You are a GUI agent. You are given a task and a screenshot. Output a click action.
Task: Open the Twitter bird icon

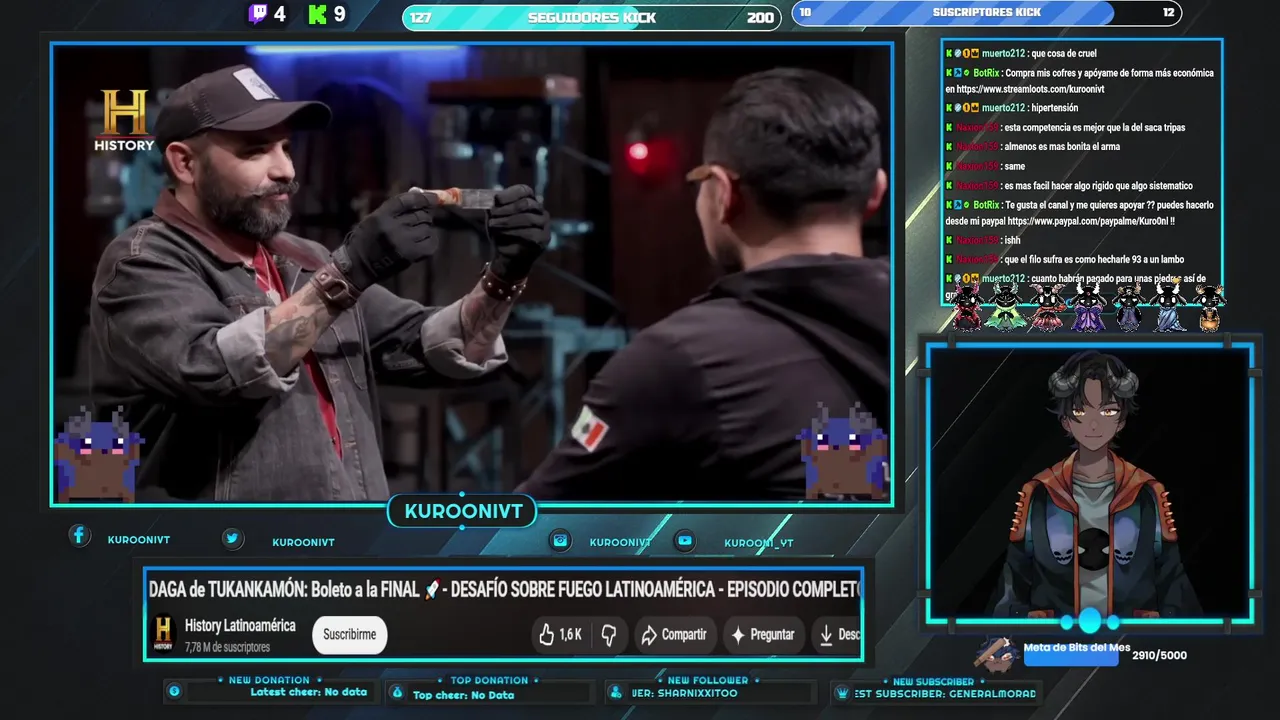232,538
